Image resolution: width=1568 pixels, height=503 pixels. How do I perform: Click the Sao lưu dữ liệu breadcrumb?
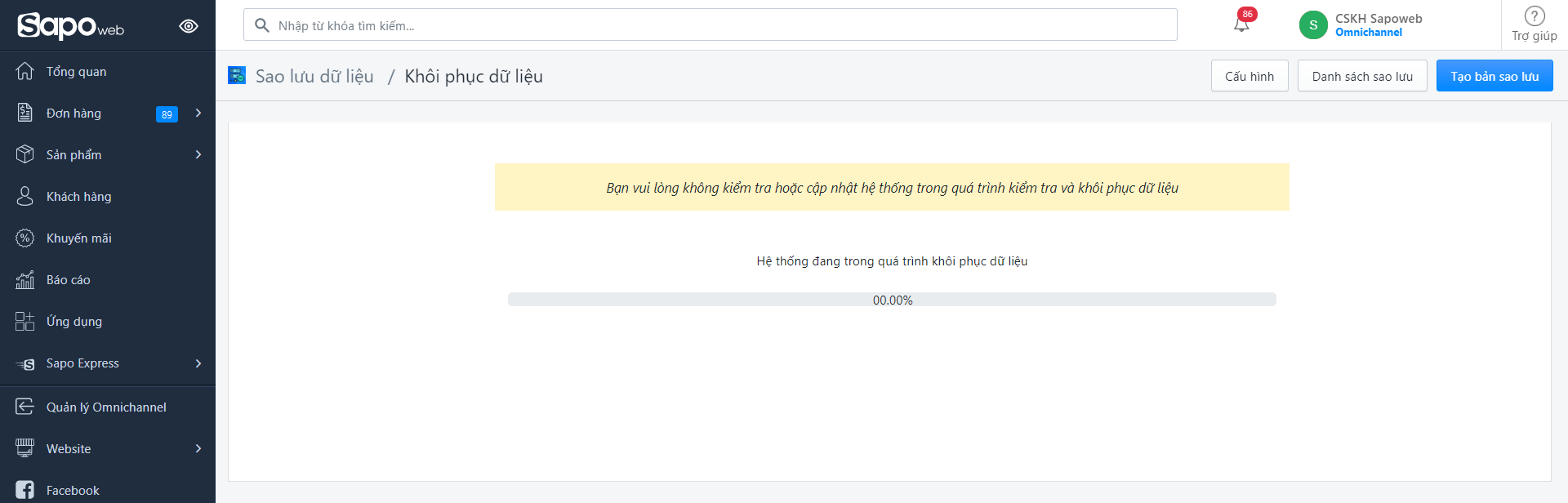coord(314,77)
